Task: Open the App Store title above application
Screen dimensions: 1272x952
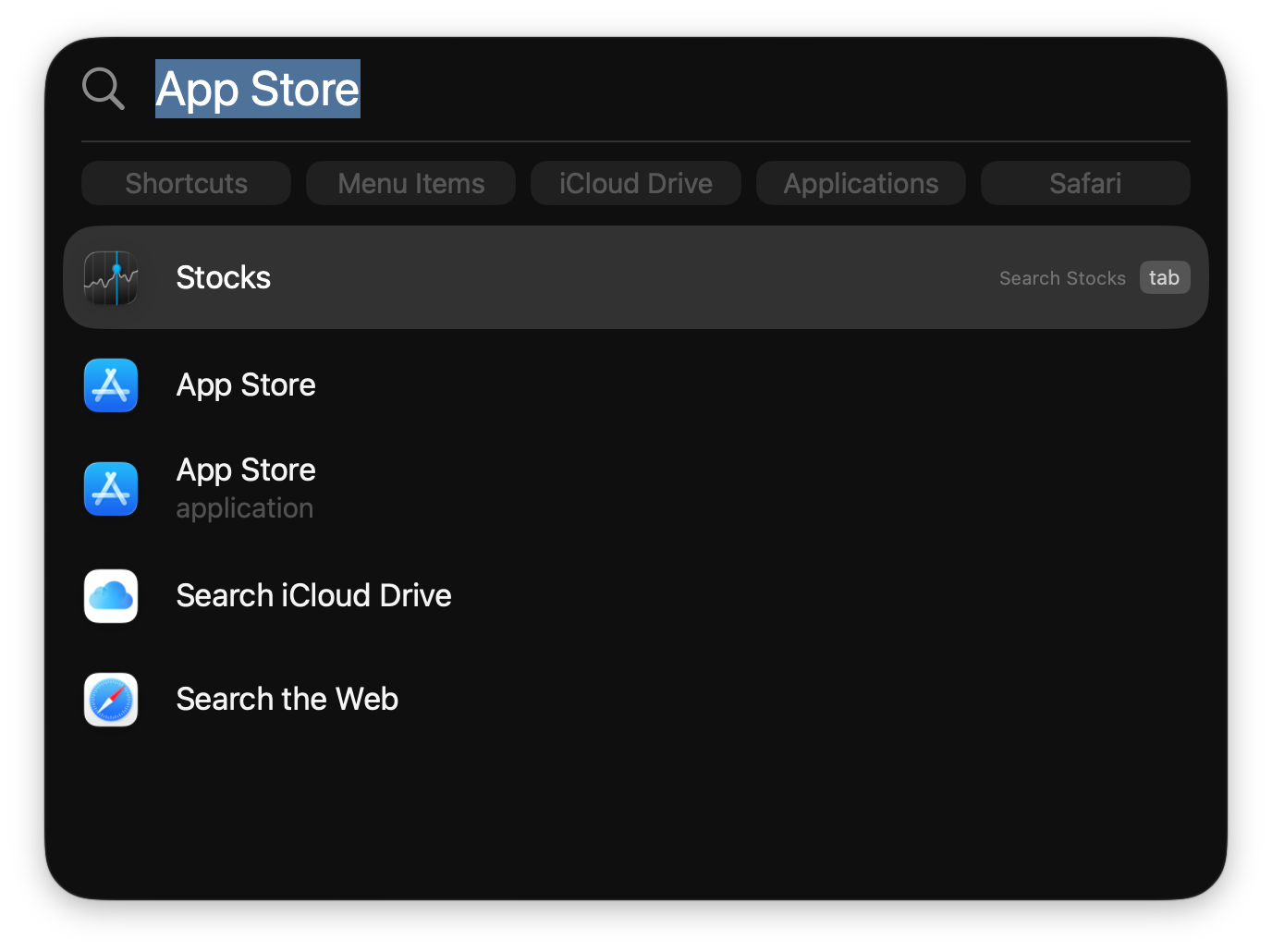Action: (x=246, y=470)
